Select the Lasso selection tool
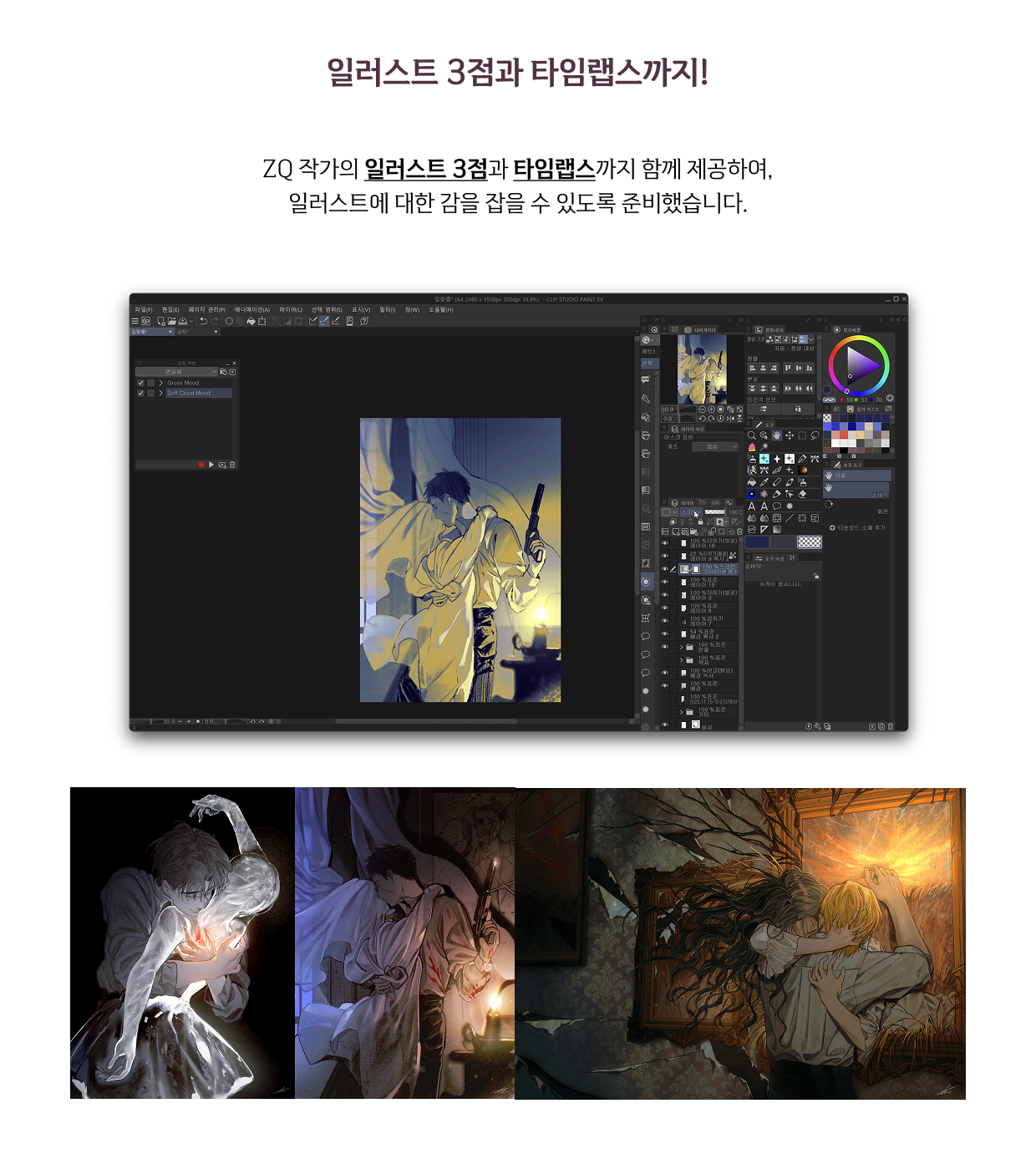This screenshot has width=1036, height=1149. [x=815, y=435]
